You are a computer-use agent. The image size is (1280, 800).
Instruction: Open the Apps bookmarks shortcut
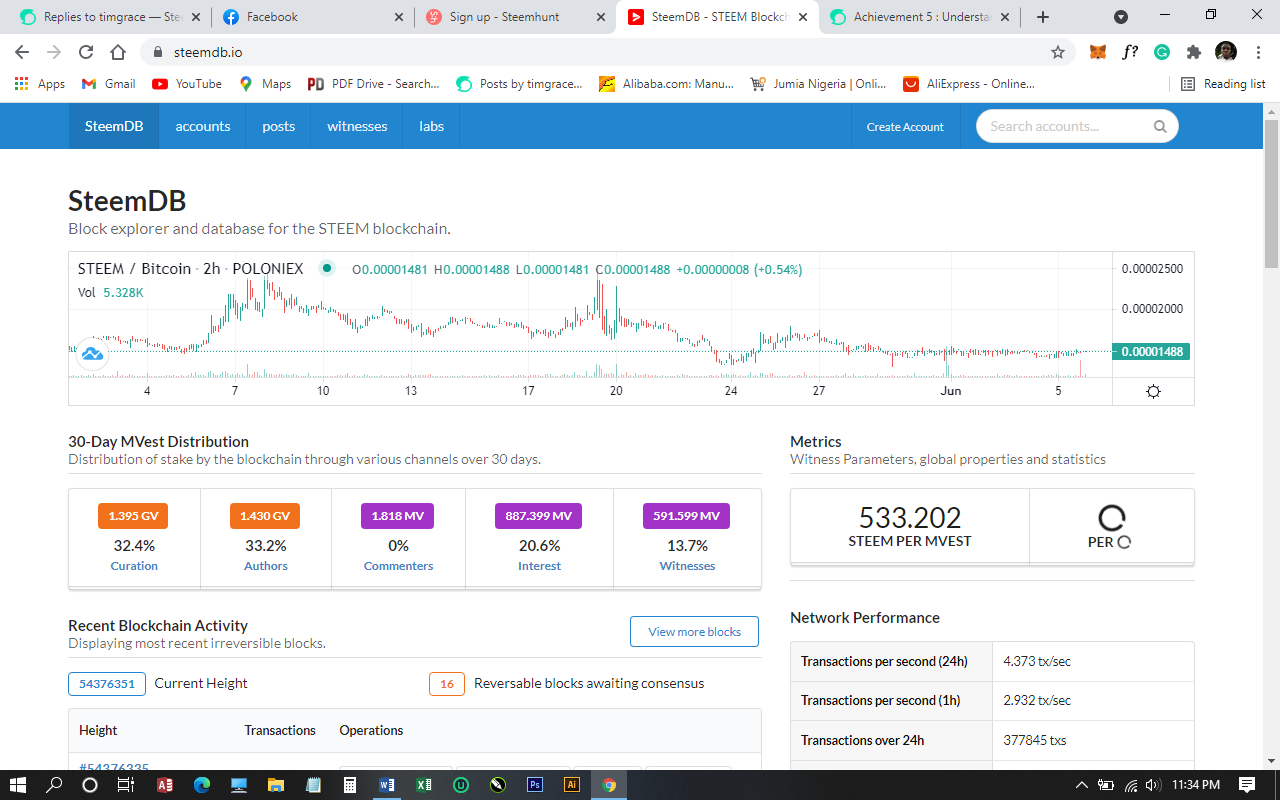click(40, 84)
